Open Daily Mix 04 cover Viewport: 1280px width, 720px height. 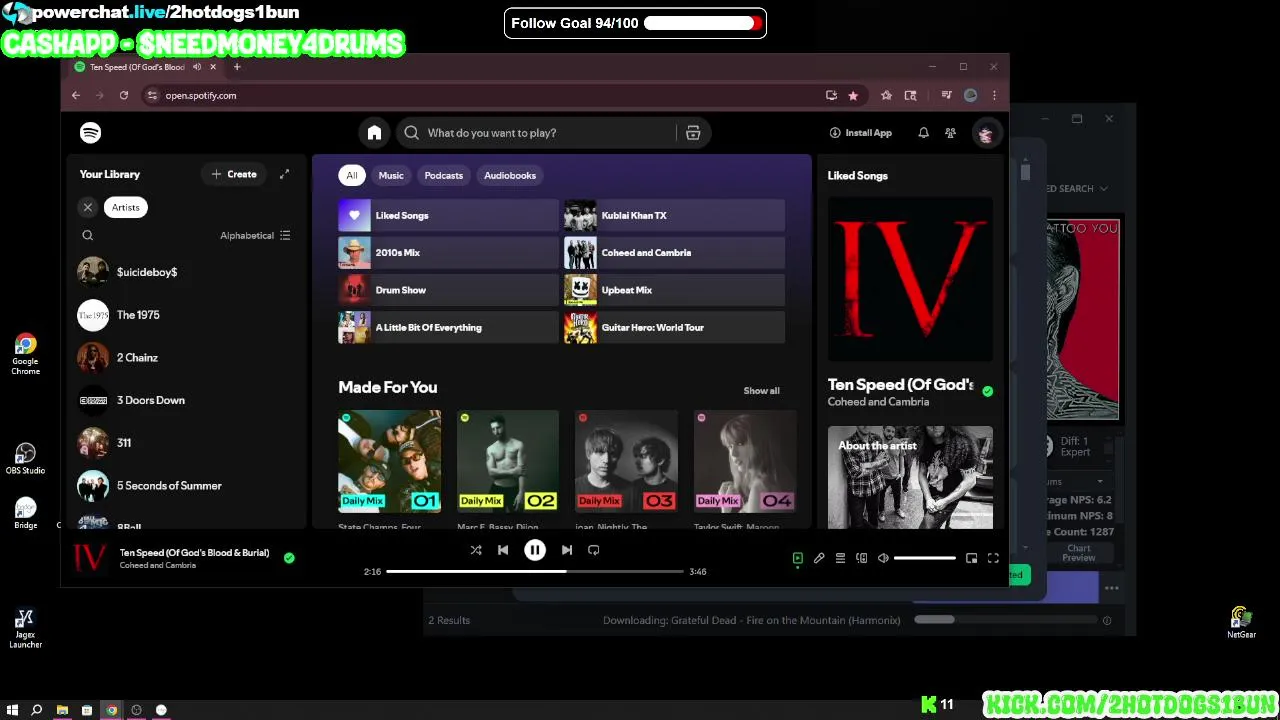click(x=745, y=461)
